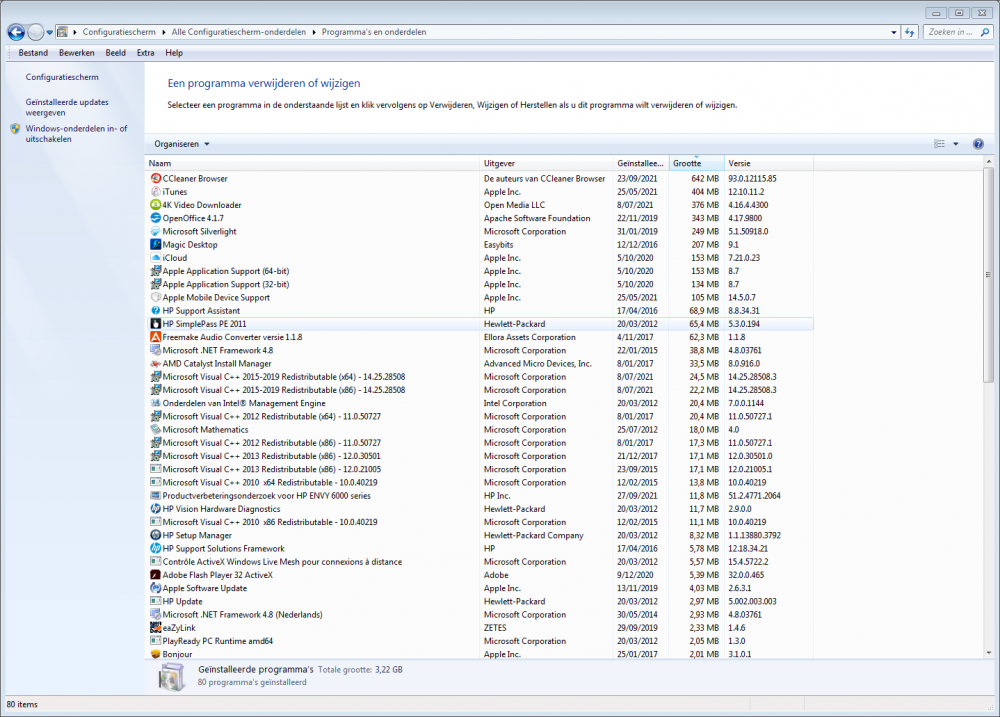This screenshot has height=717, width=1000.
Task: Expand the view options dropdown arrow
Action: 955,144
